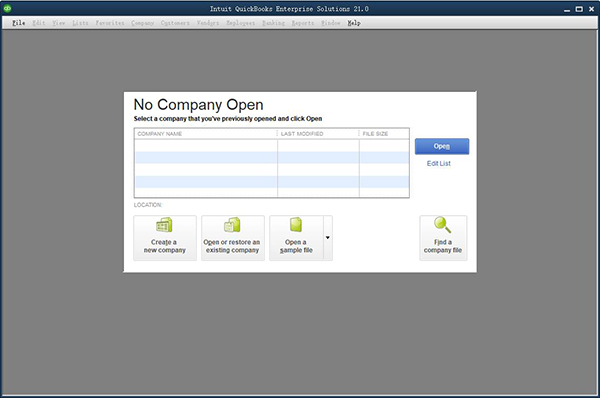600x398 pixels.
Task: Click the Open or restore an existing company icon
Action: (233, 238)
